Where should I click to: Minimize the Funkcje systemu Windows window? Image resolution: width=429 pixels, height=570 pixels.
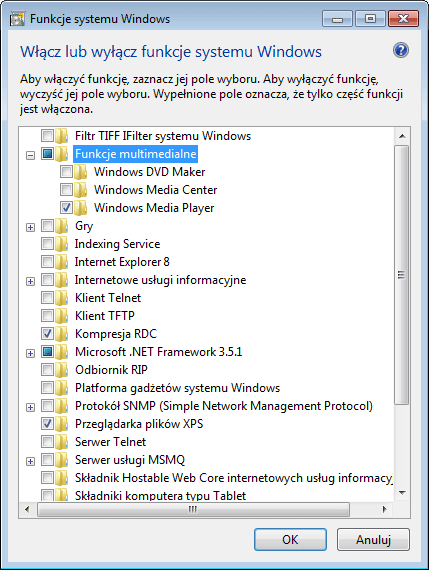pos(337,19)
